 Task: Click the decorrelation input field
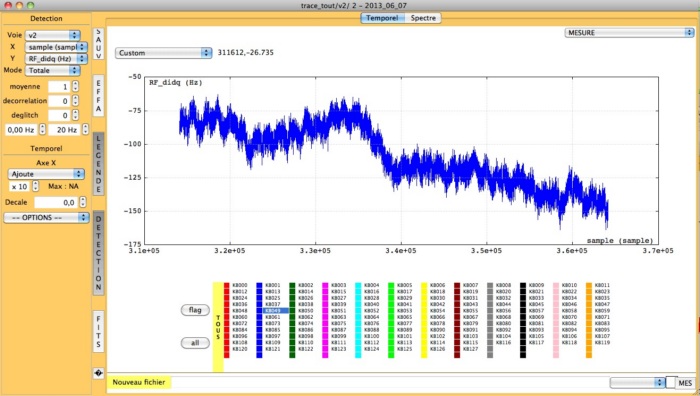59,101
